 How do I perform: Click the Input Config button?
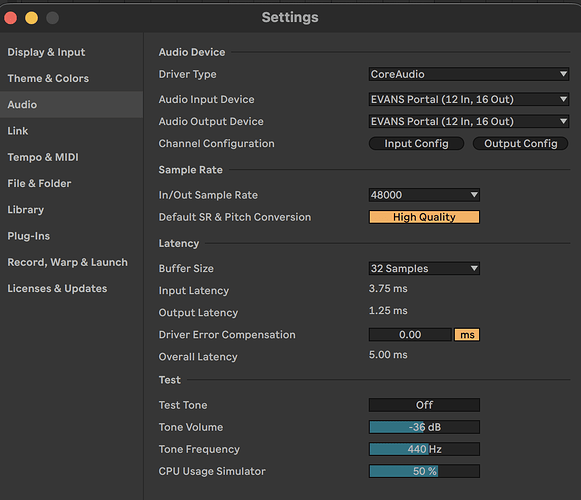pyautogui.click(x=416, y=143)
